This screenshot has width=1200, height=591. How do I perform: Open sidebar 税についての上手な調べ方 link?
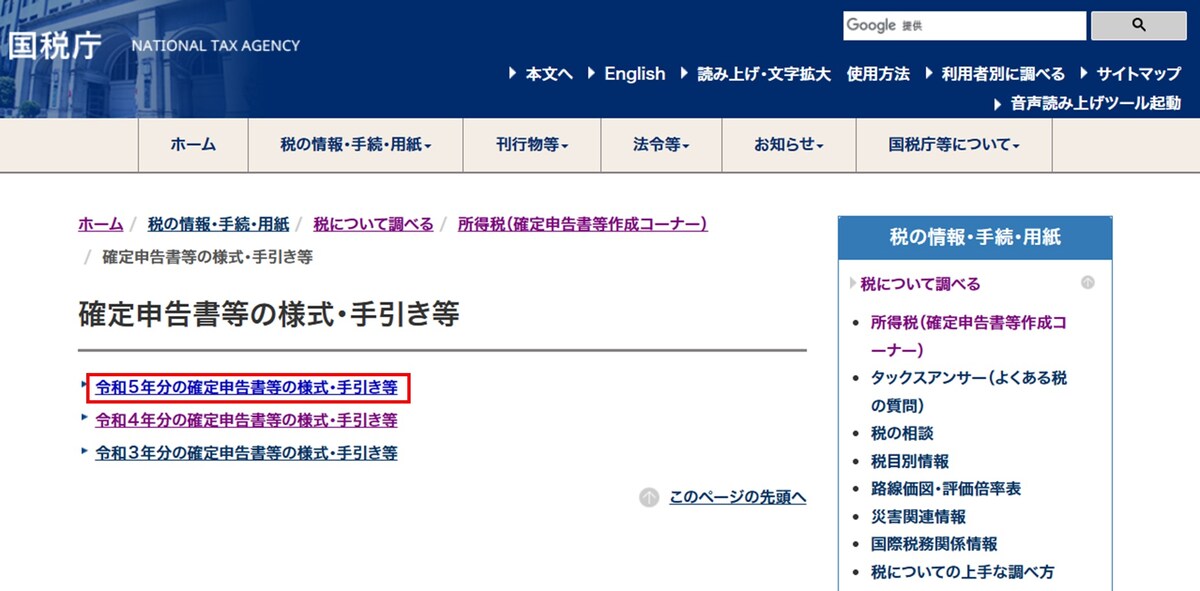point(962,573)
